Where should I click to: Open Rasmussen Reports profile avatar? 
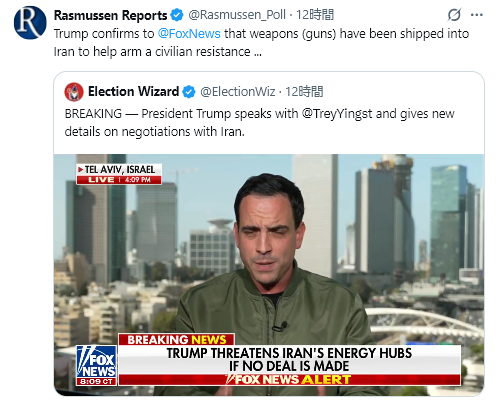30,22
